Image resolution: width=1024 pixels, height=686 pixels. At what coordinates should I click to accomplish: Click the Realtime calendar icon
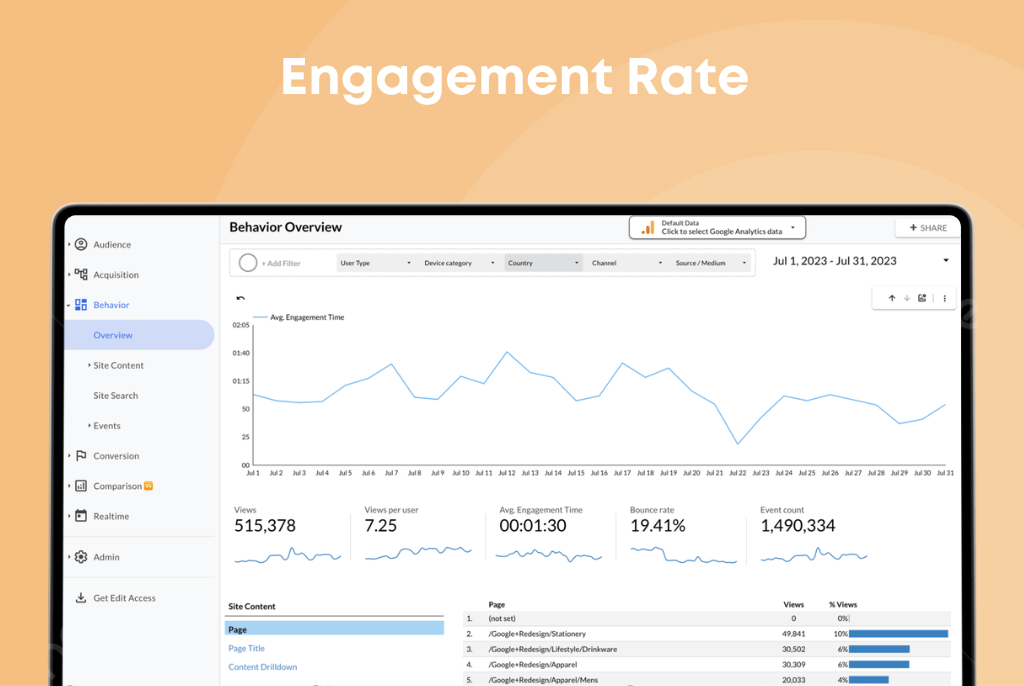pyautogui.click(x=81, y=515)
